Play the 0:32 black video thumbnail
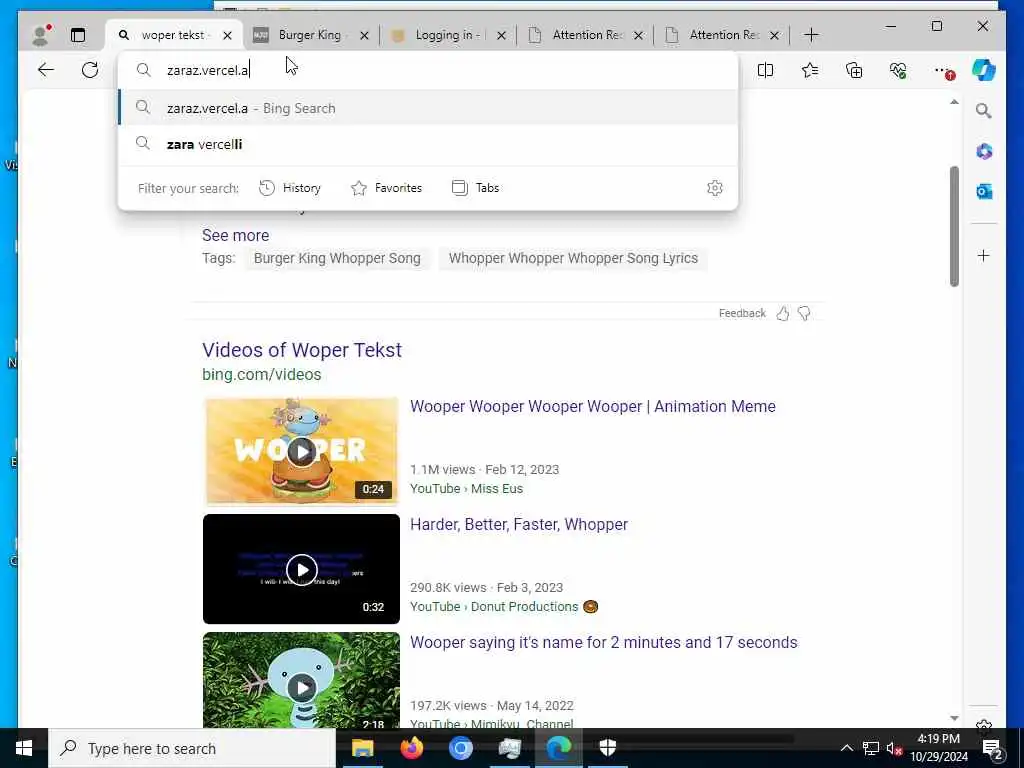The width and height of the screenshot is (1024, 768). click(x=301, y=569)
